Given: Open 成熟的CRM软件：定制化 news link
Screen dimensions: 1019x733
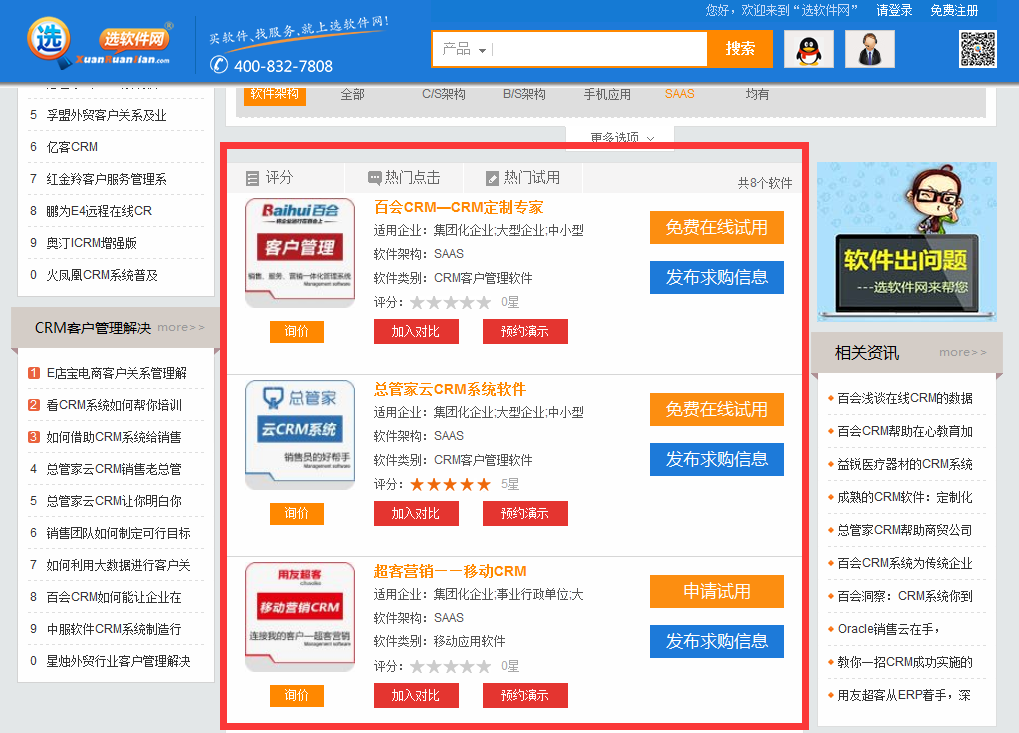Looking at the screenshot, I should tap(905, 497).
